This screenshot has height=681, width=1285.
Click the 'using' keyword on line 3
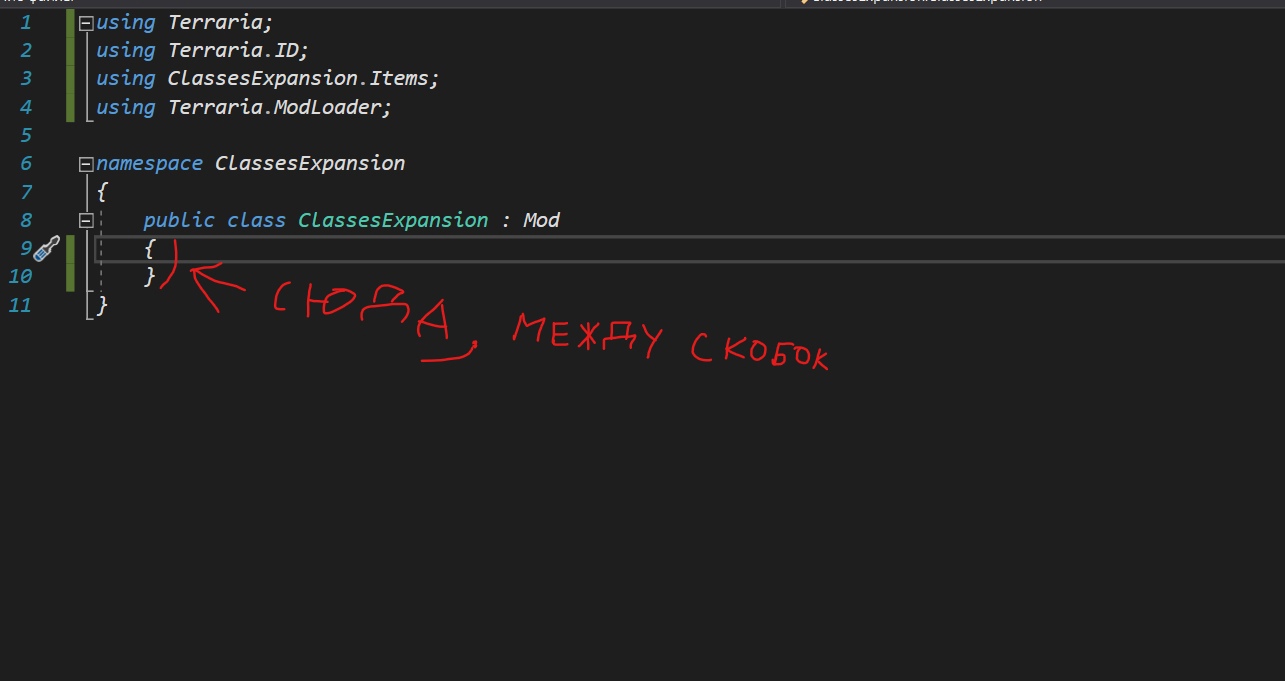[x=126, y=78]
